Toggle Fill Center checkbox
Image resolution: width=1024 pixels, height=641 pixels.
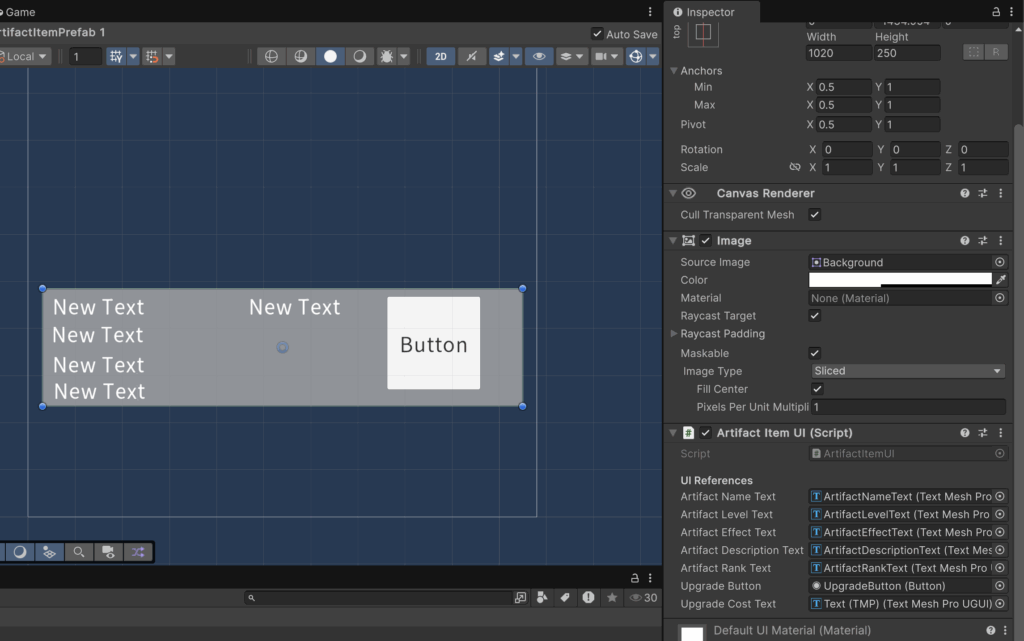(817, 388)
